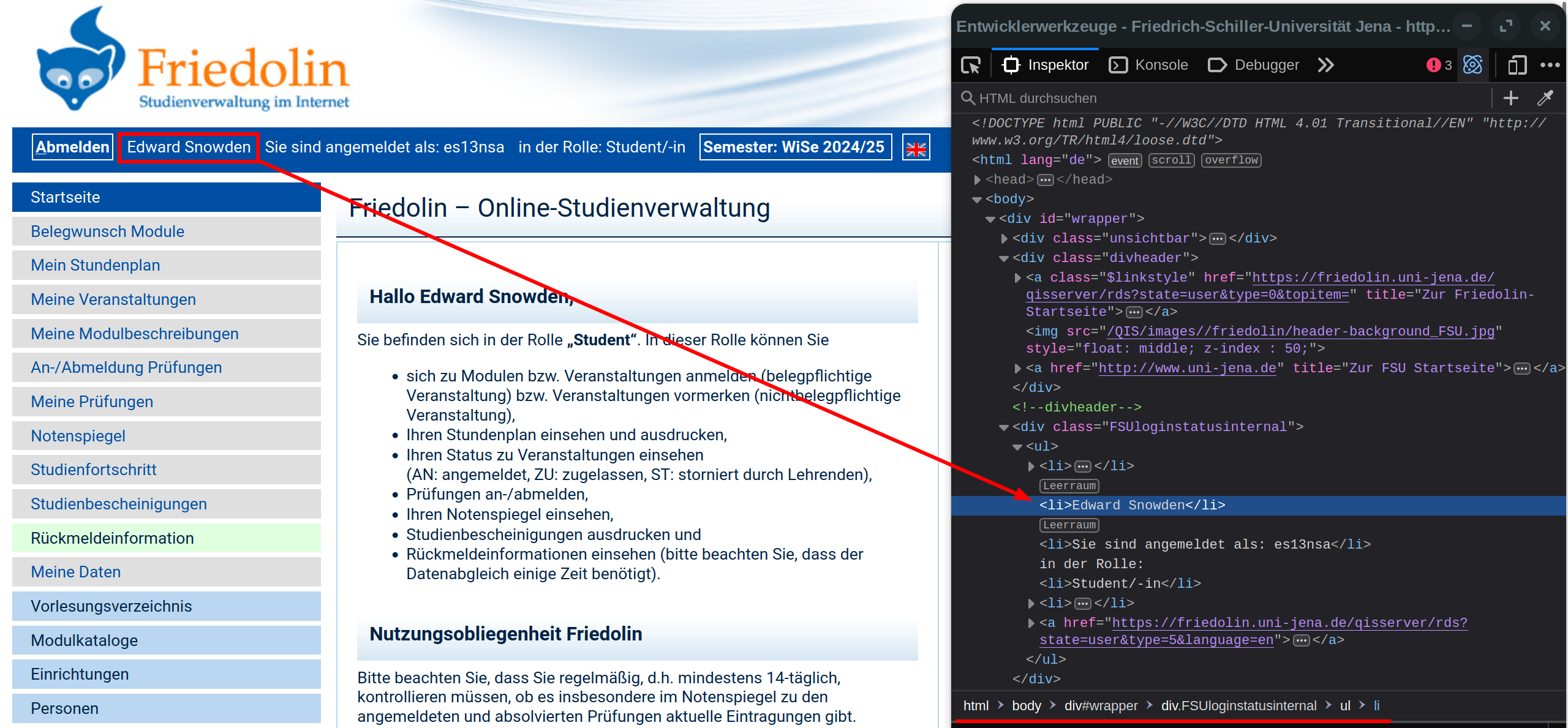1568x728 pixels.
Task: Open Studienfortschritt in the sidebar
Action: [167, 470]
